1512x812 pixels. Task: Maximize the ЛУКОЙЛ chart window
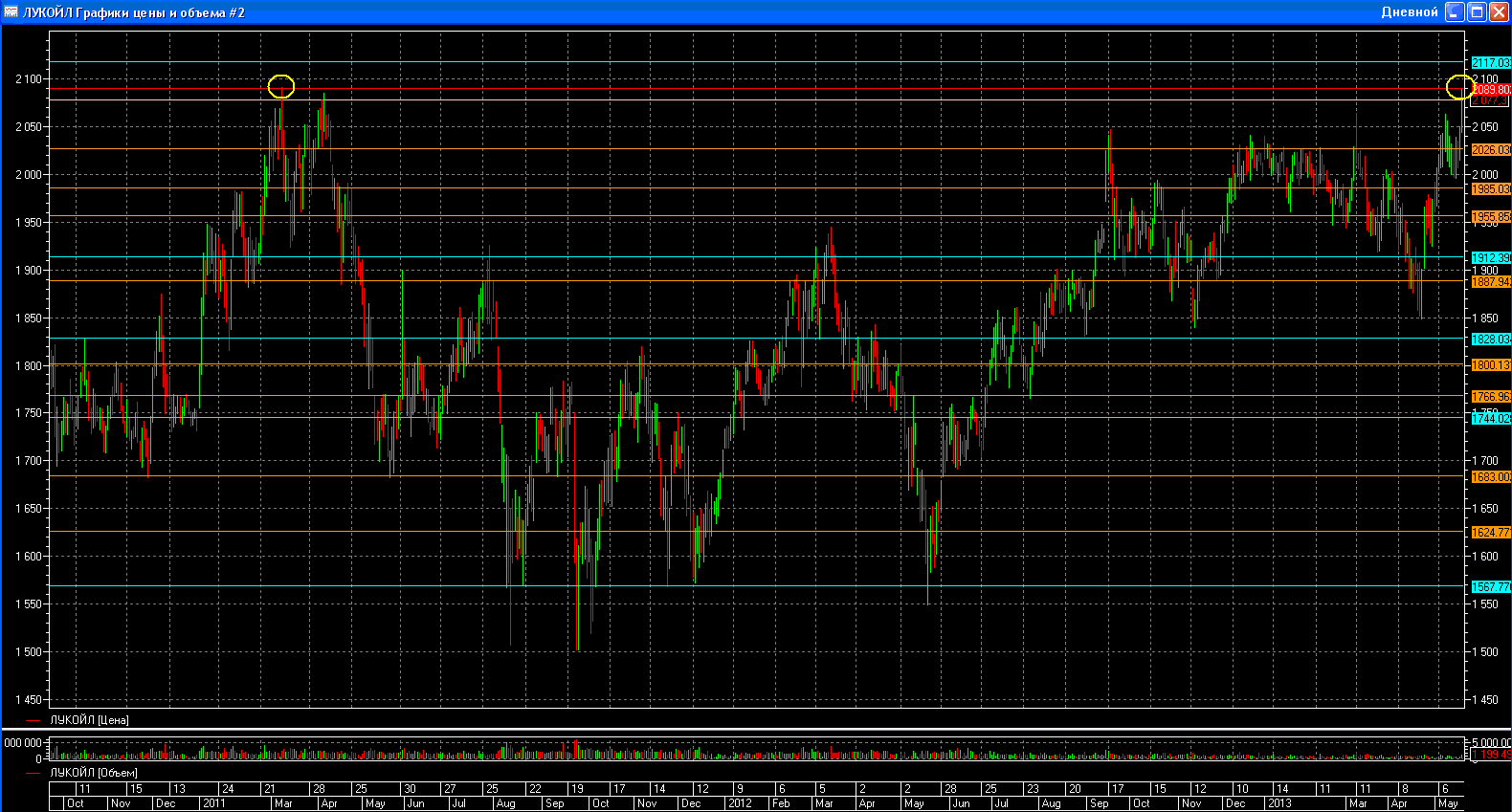coord(1477,11)
